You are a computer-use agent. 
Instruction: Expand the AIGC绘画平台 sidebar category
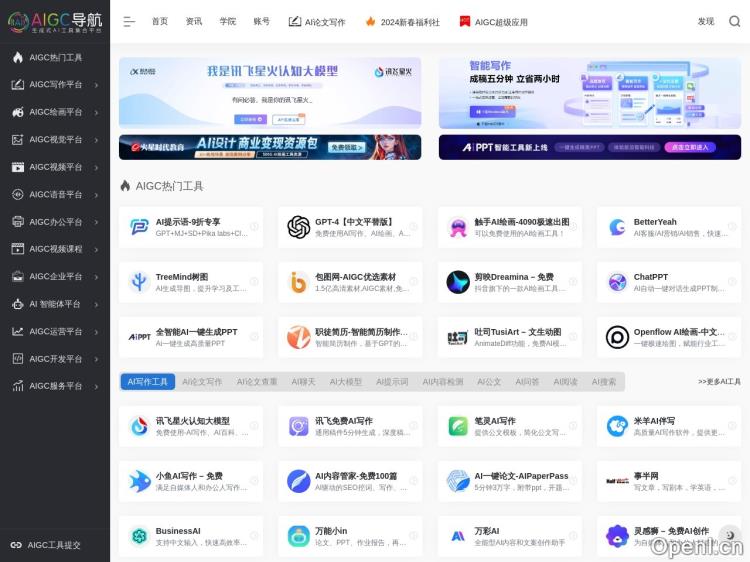point(55,112)
